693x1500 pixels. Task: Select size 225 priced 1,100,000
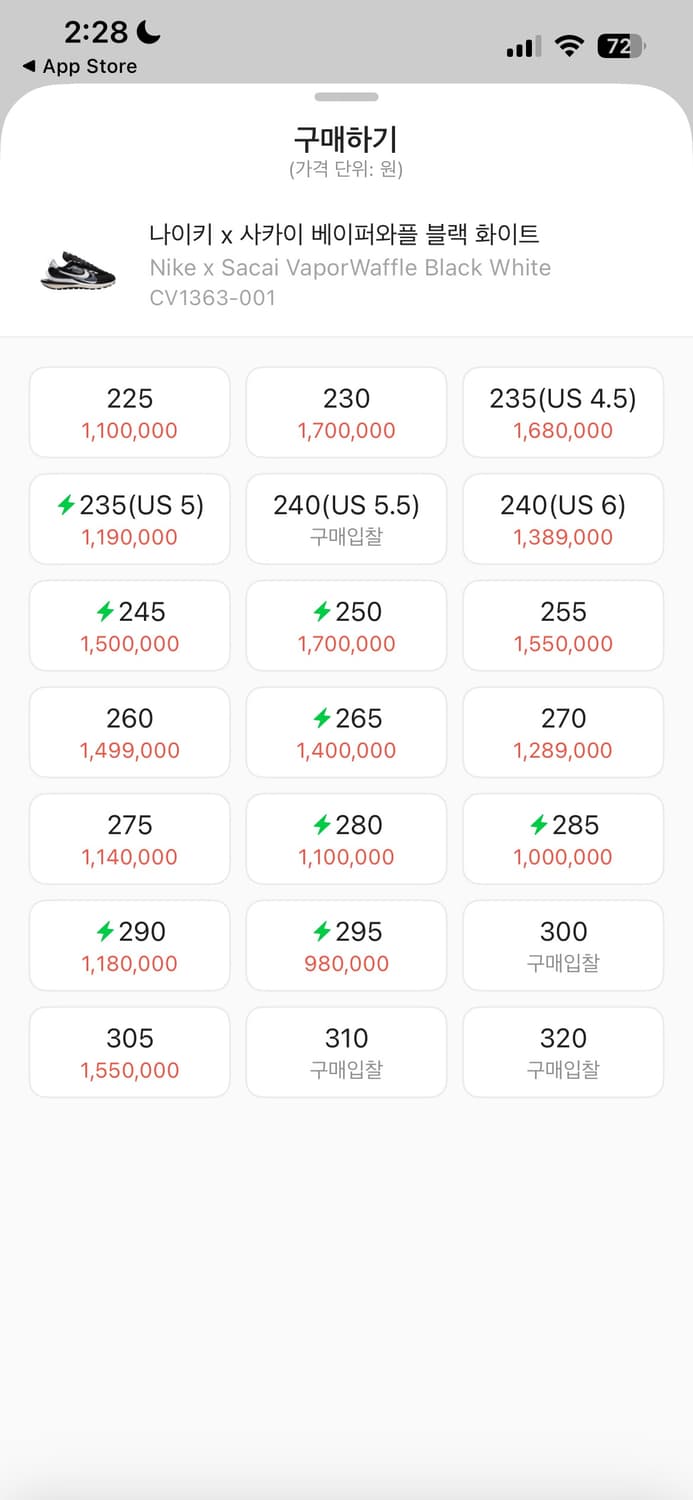coord(129,412)
